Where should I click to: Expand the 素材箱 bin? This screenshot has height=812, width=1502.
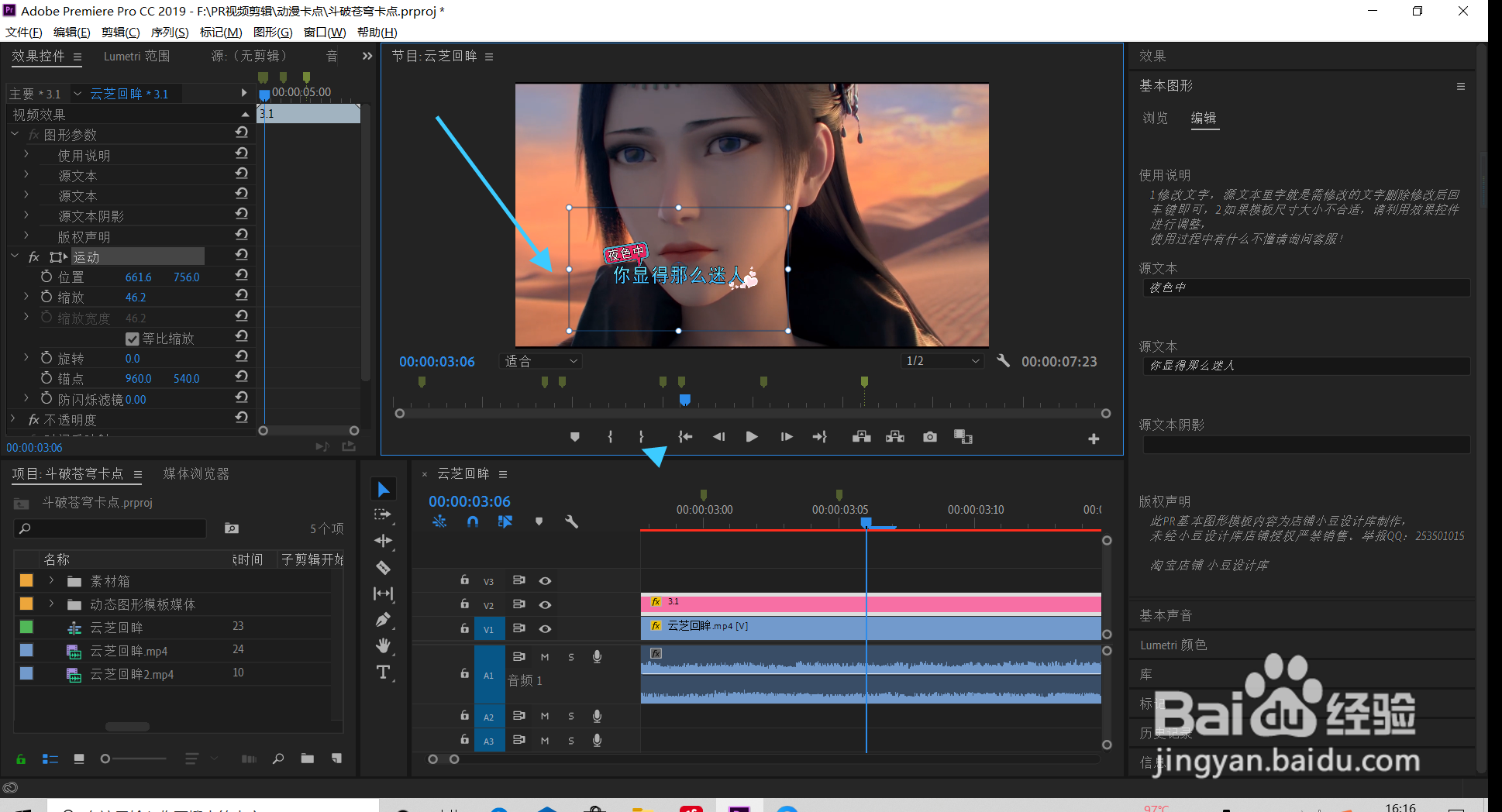click(51, 580)
